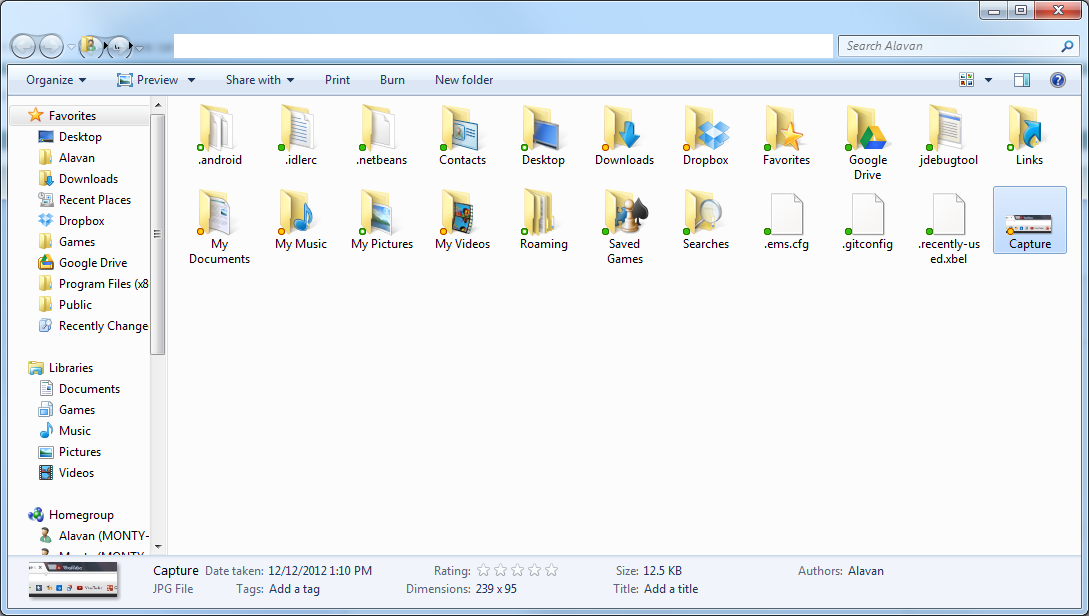Screen dimensions: 1089x616
Task: Open the .netbeans folder
Action: point(381,136)
